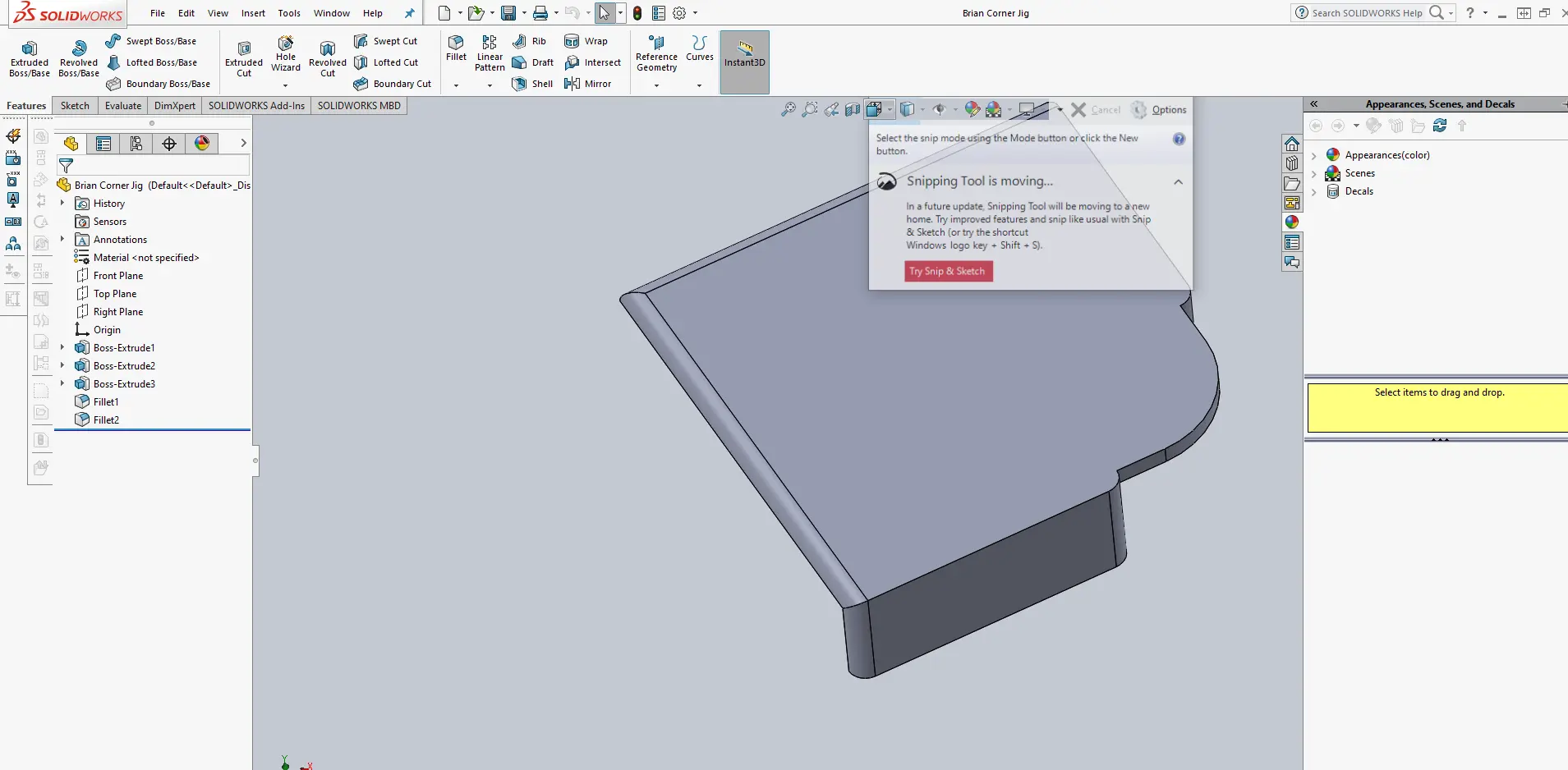This screenshot has height=770, width=1568.
Task: Open the Curves tool
Action: (x=700, y=48)
